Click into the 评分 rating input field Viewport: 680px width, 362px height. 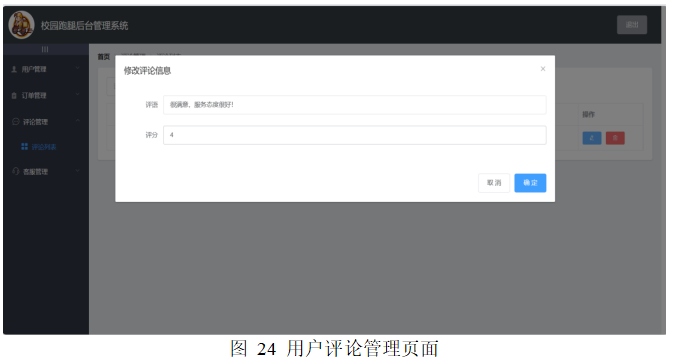(x=355, y=135)
